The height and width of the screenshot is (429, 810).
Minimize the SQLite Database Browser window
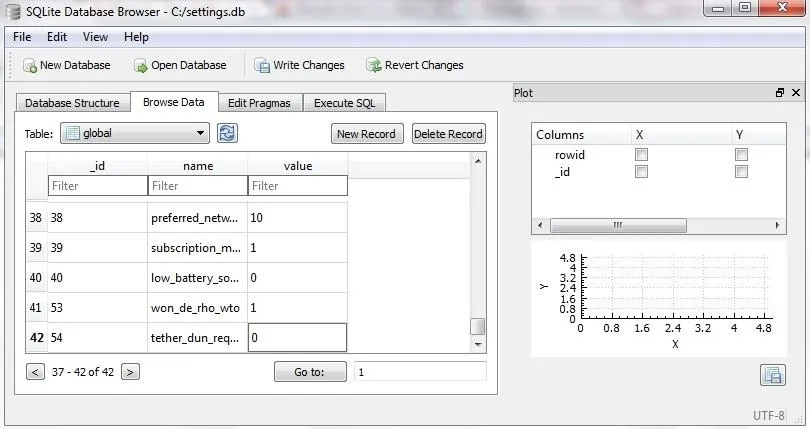coord(718,8)
